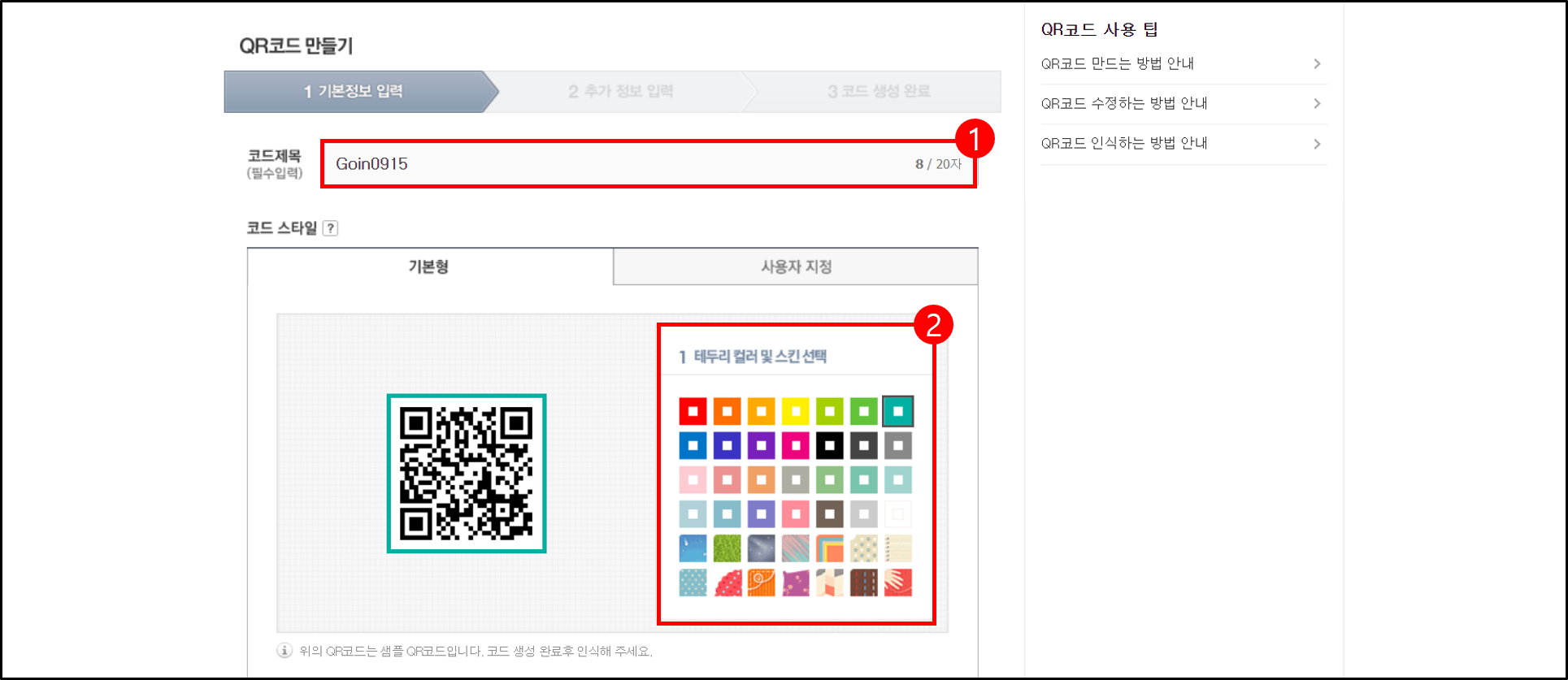Expand chevron beside QR코드 인식하는 방법 안내
The height and width of the screenshot is (680, 1568).
tap(1317, 144)
